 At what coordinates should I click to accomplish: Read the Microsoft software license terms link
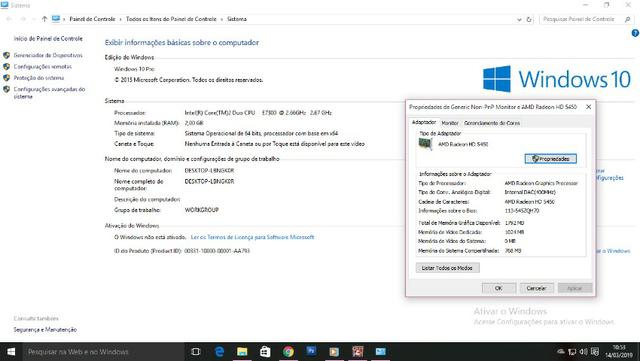click(252, 237)
